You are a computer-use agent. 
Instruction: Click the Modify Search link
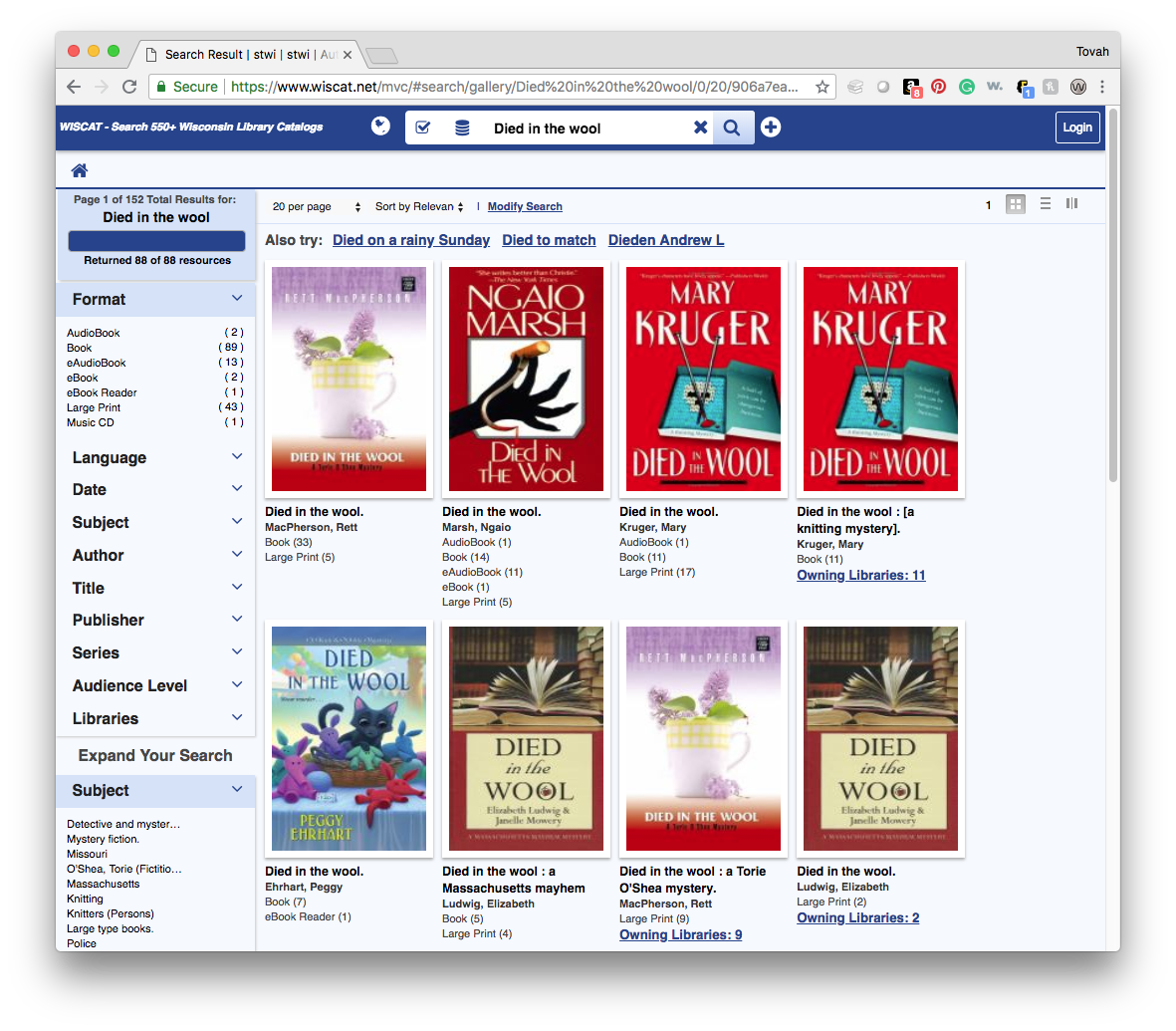[524, 206]
